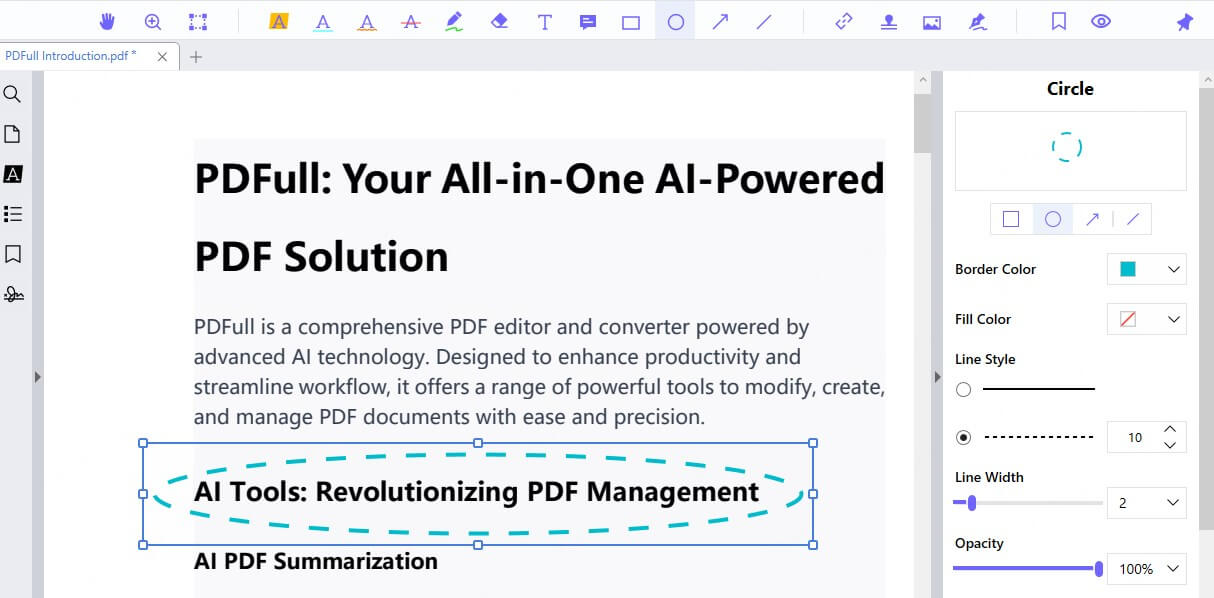Viewport: 1214px width, 598px height.
Task: Select the Link insertion tool
Action: [x=843, y=20]
